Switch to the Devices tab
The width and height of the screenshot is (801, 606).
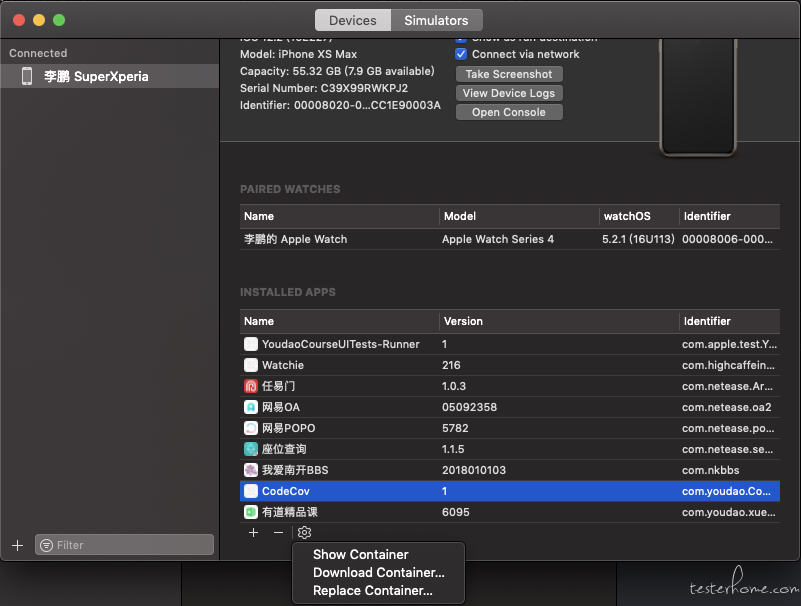352,20
